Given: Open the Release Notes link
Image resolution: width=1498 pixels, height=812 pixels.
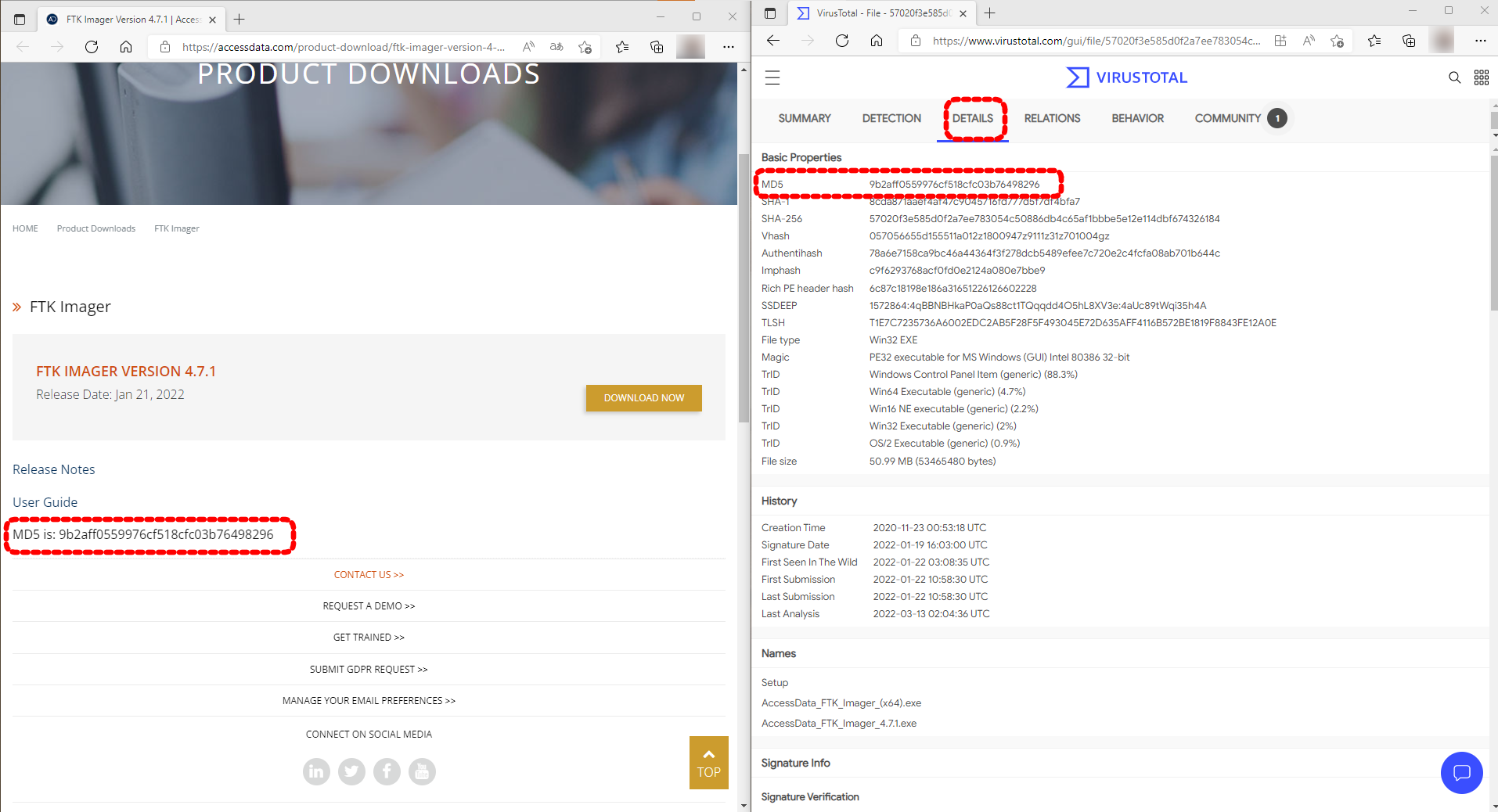Looking at the screenshot, I should click(x=54, y=469).
